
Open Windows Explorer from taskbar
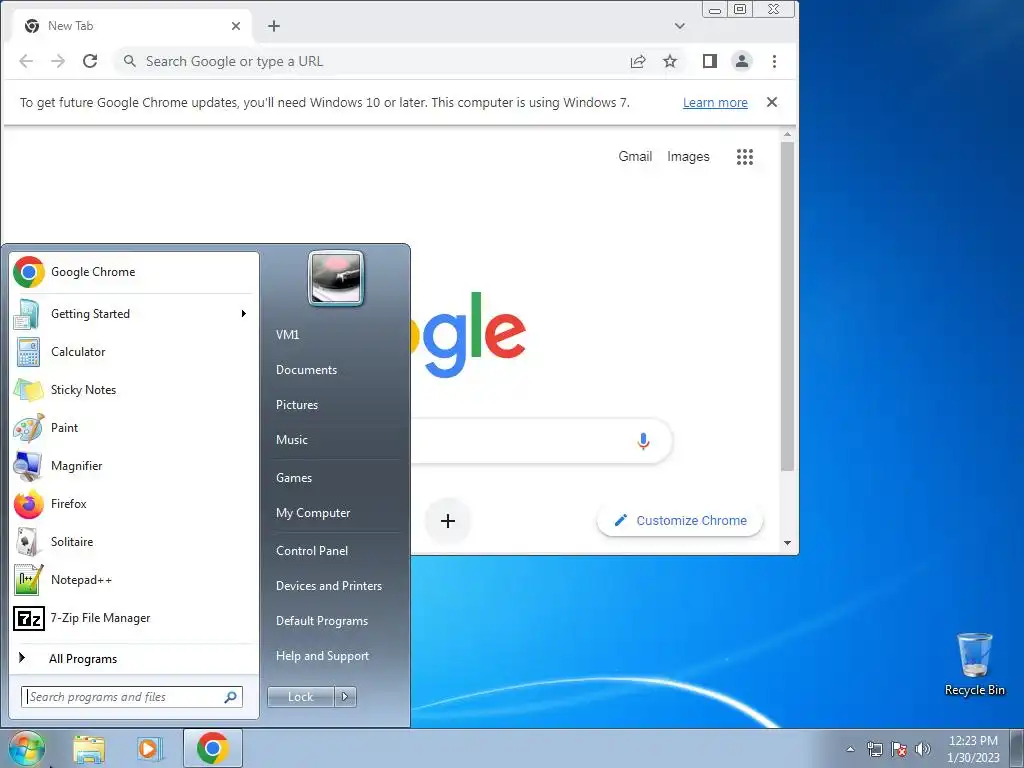(x=89, y=749)
